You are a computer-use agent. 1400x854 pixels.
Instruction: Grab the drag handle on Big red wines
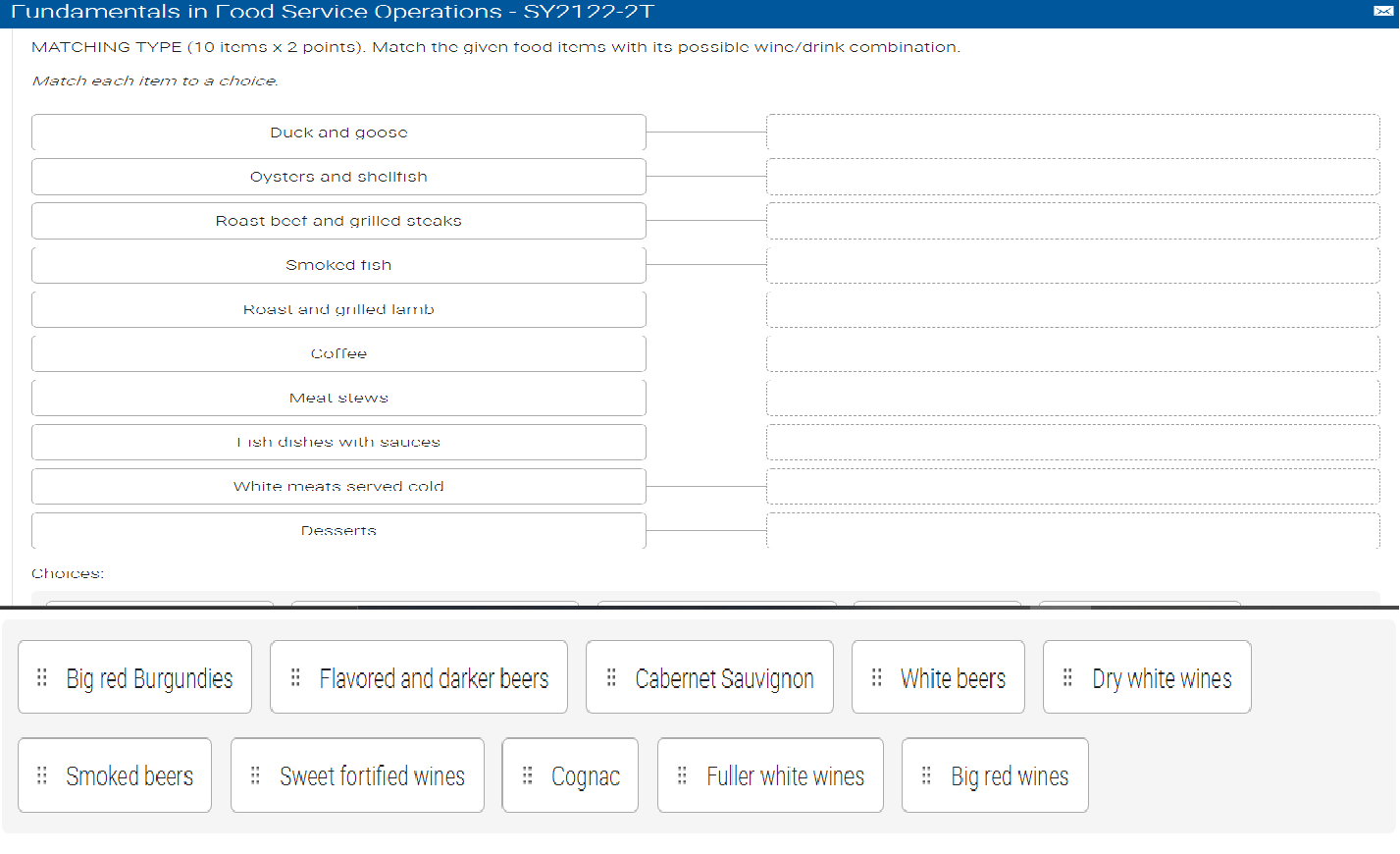927,775
